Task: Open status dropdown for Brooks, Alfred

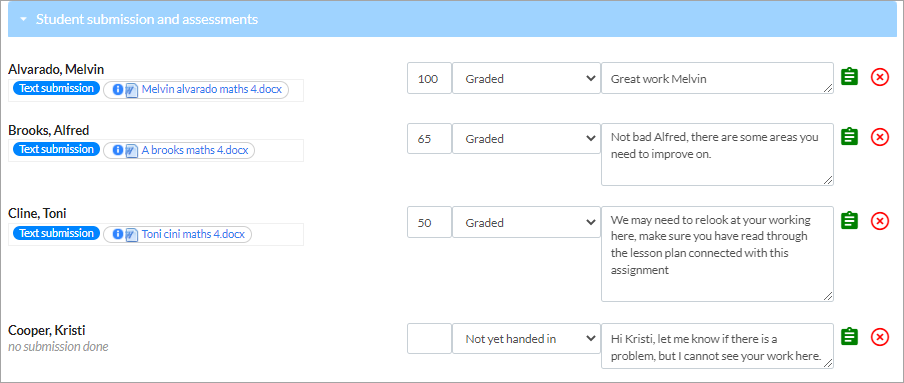Action: point(526,138)
